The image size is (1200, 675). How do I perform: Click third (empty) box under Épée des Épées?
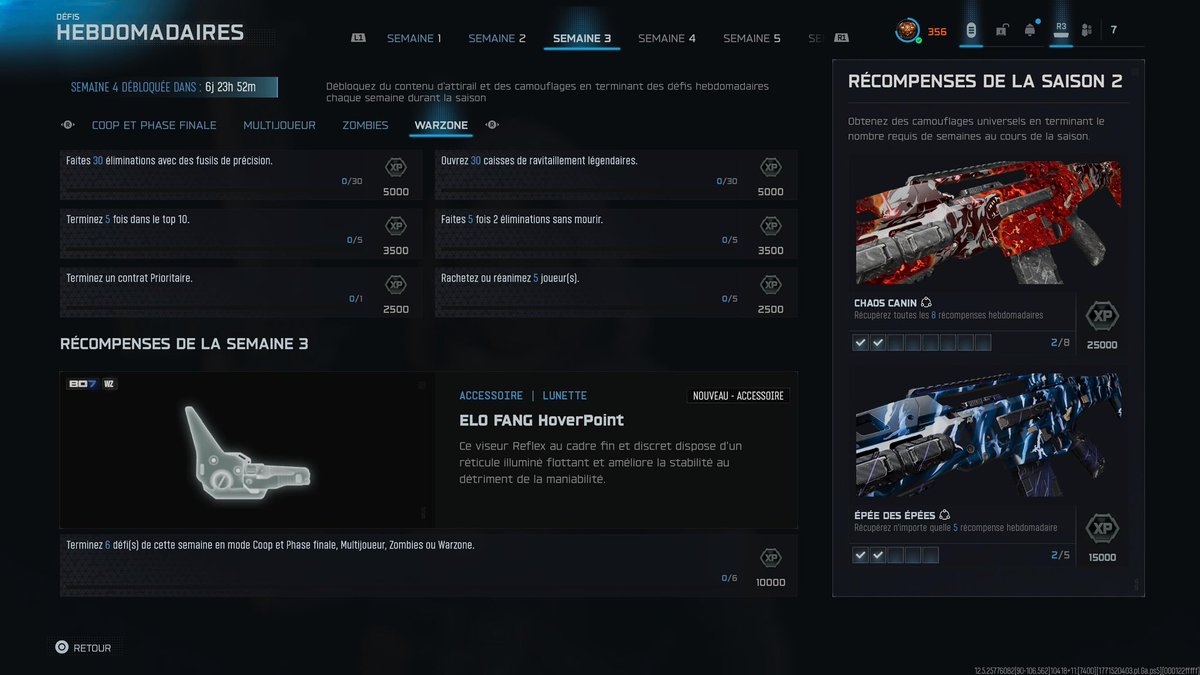pos(896,555)
